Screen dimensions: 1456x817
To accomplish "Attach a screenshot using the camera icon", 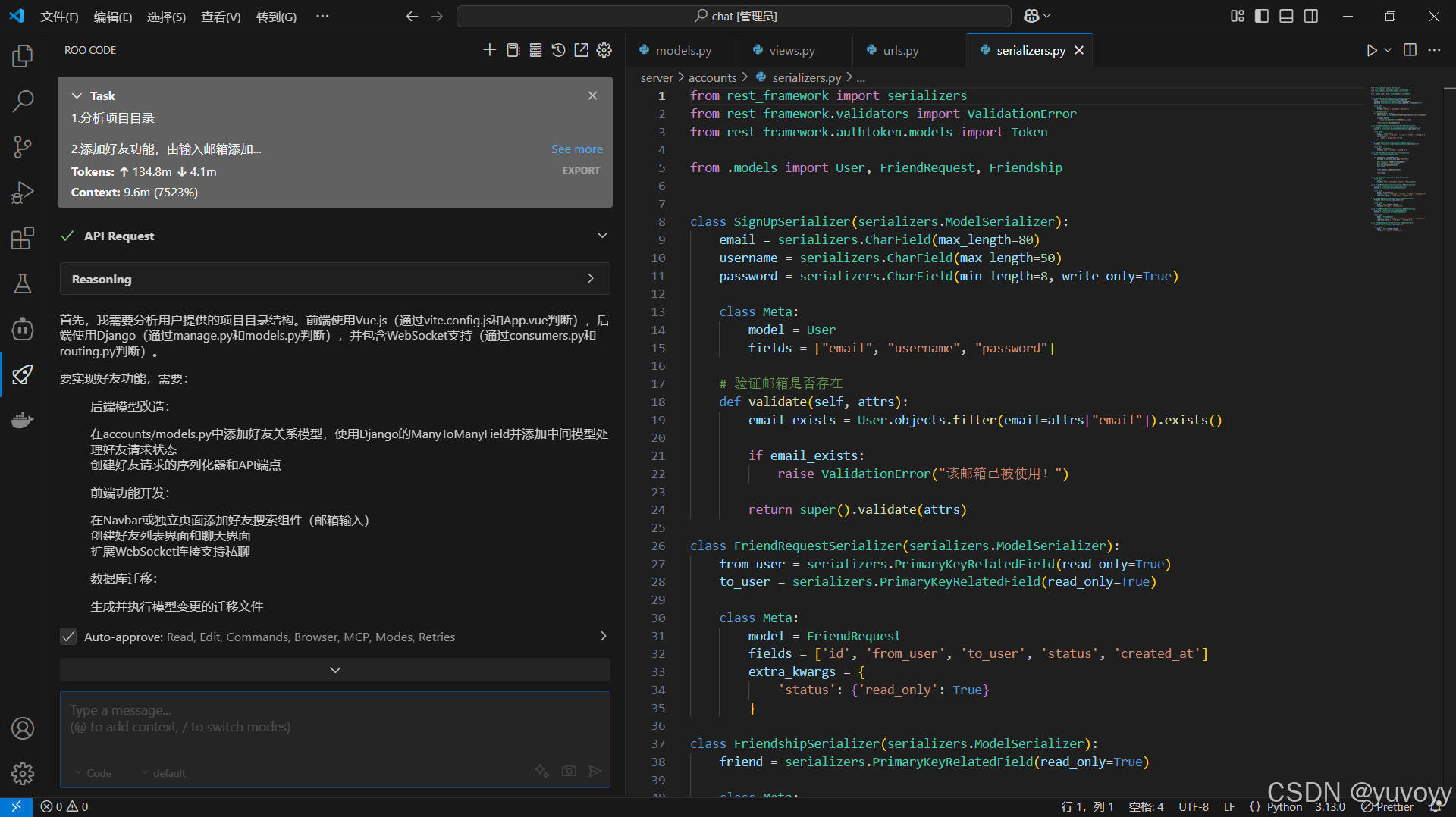I will (569, 771).
